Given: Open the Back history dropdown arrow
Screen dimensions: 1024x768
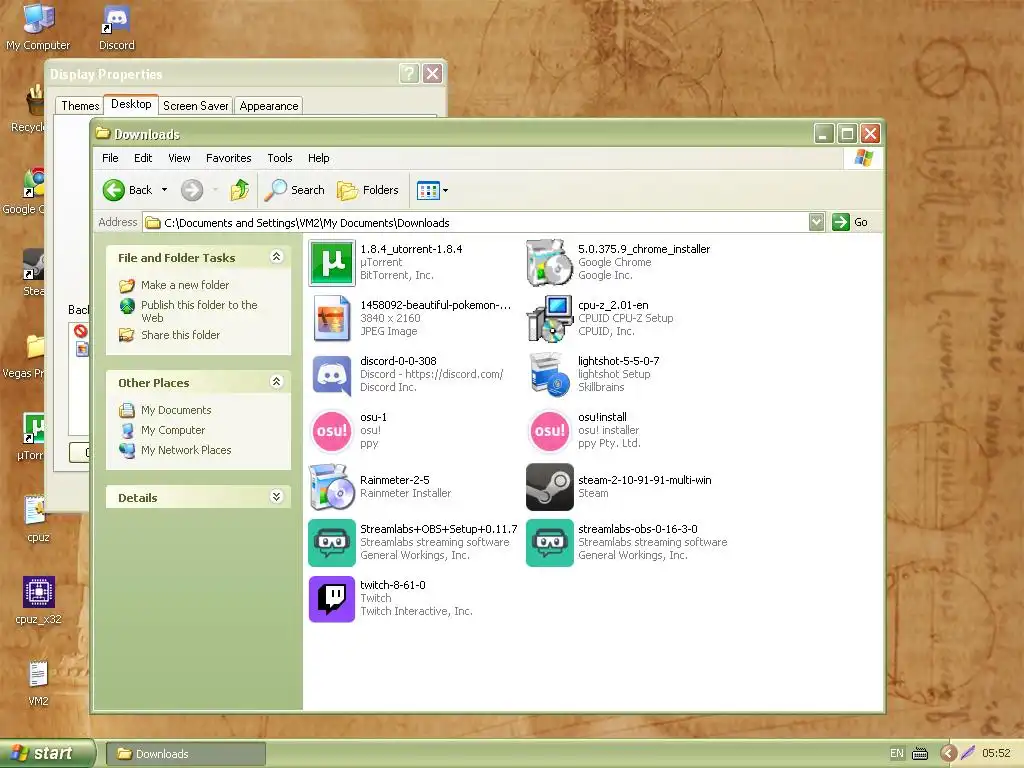Looking at the screenshot, I should pos(165,190).
